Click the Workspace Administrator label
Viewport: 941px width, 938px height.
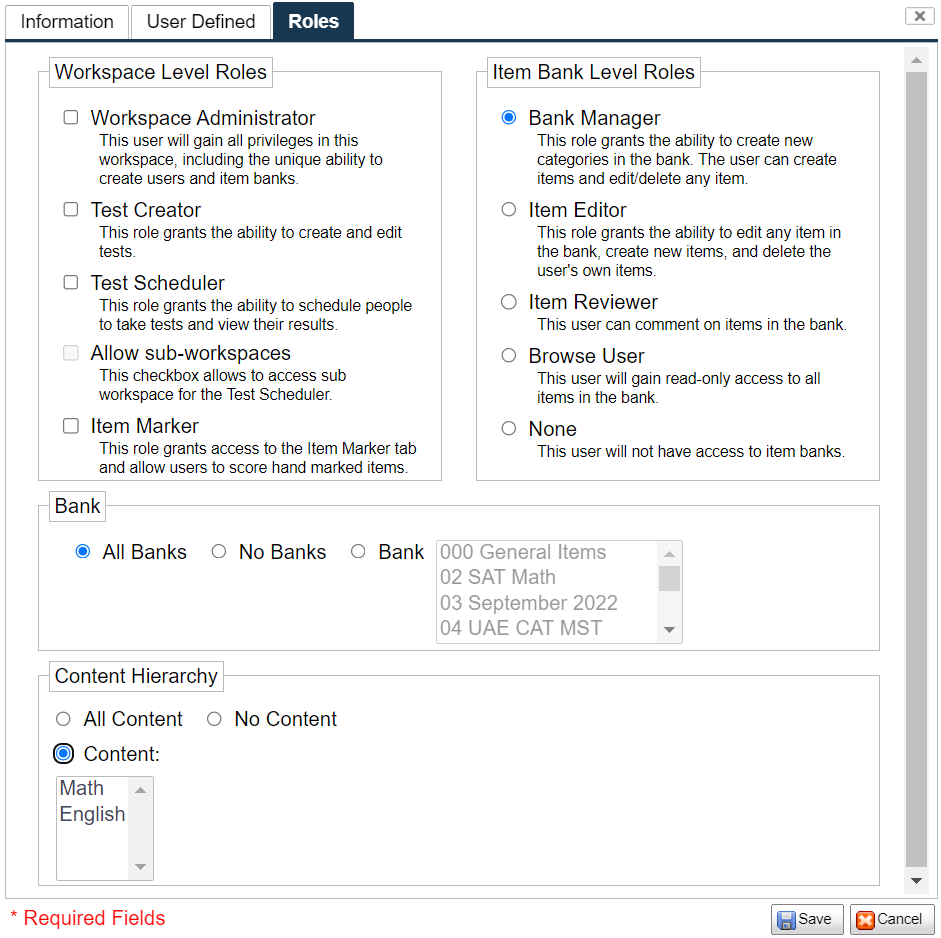203,118
